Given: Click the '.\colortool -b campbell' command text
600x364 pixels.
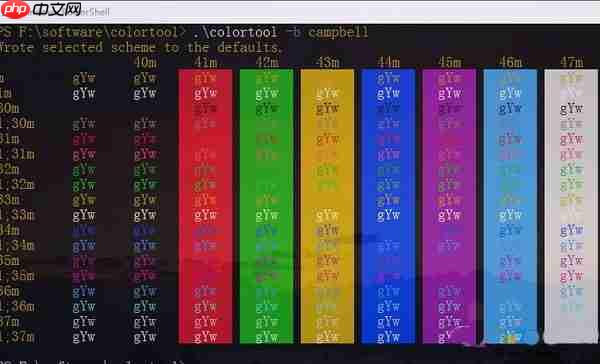Looking at the screenshot, I should click(280, 32).
